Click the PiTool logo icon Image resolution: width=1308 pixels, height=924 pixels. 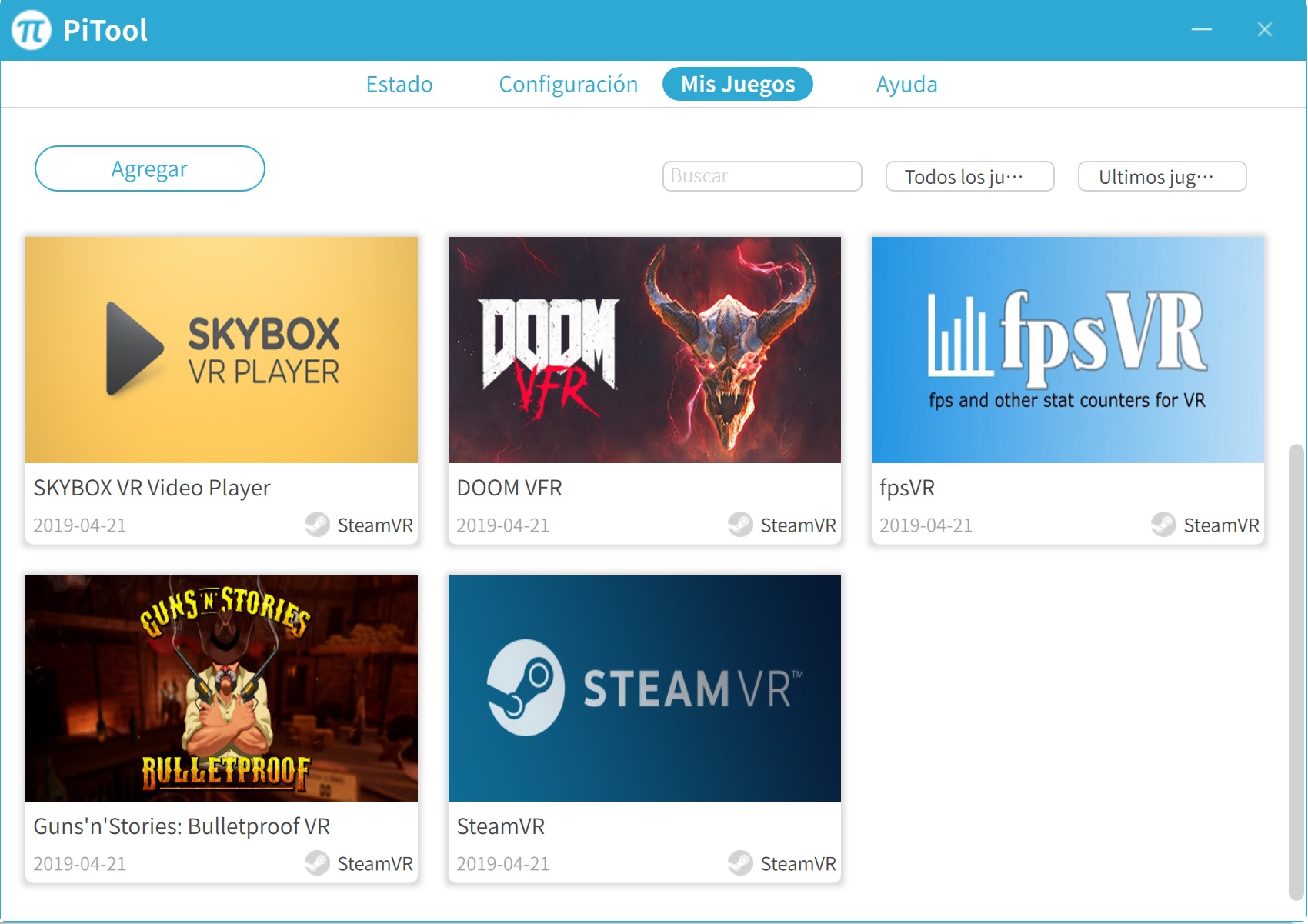pos(32,31)
